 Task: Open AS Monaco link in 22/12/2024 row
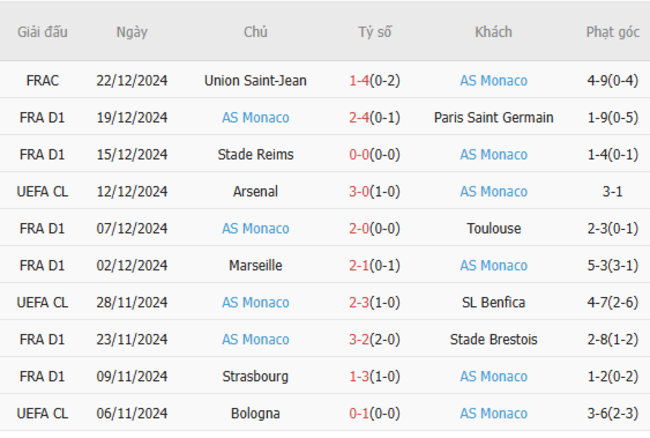pyautogui.click(x=493, y=80)
